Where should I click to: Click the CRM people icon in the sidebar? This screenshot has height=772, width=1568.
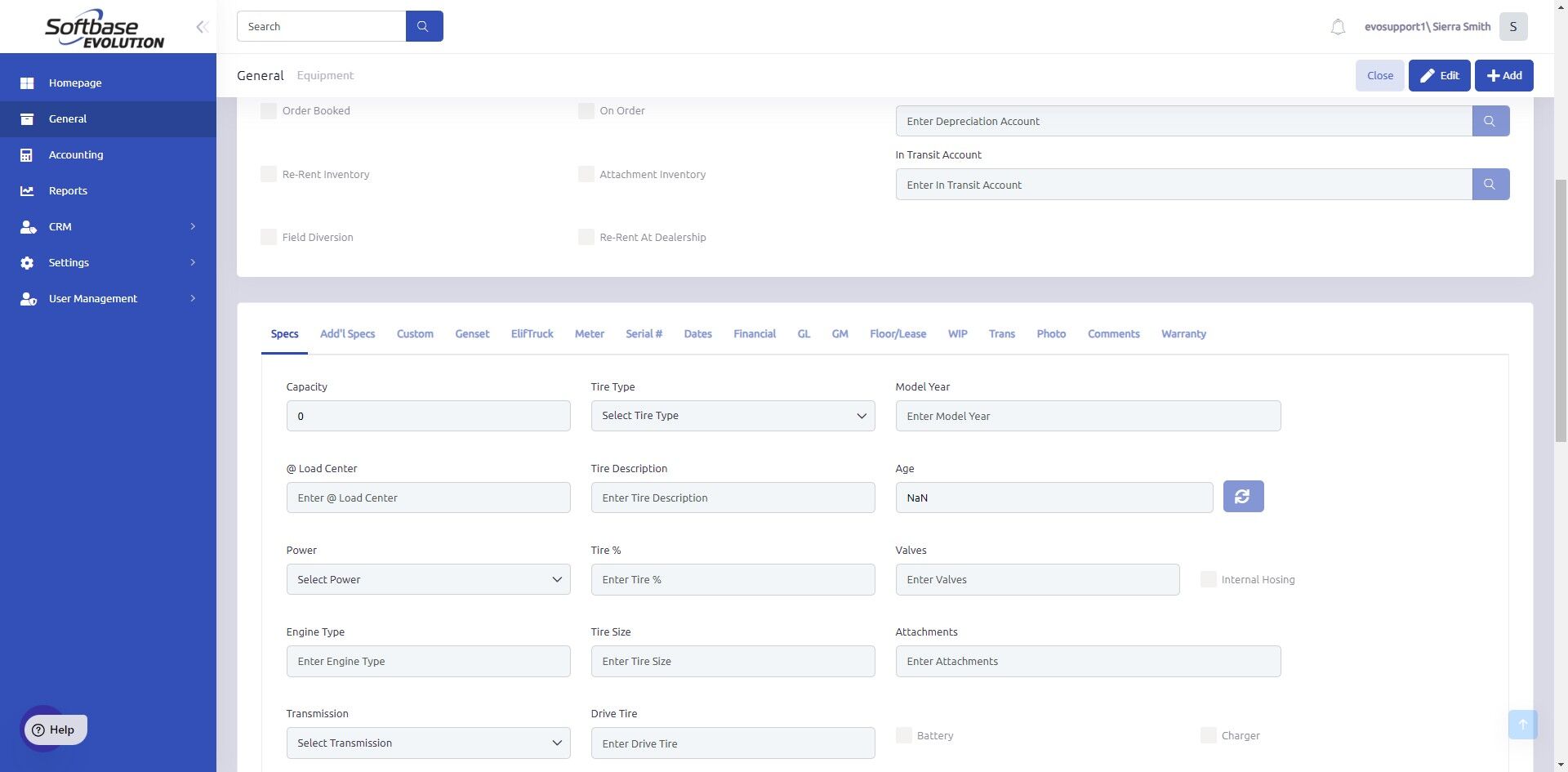[28, 226]
